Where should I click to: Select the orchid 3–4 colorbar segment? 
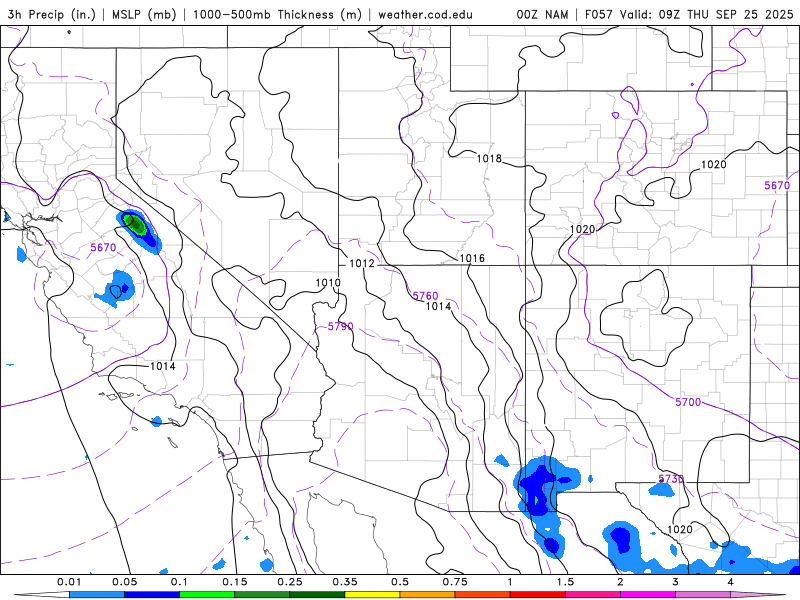pyautogui.click(x=703, y=595)
